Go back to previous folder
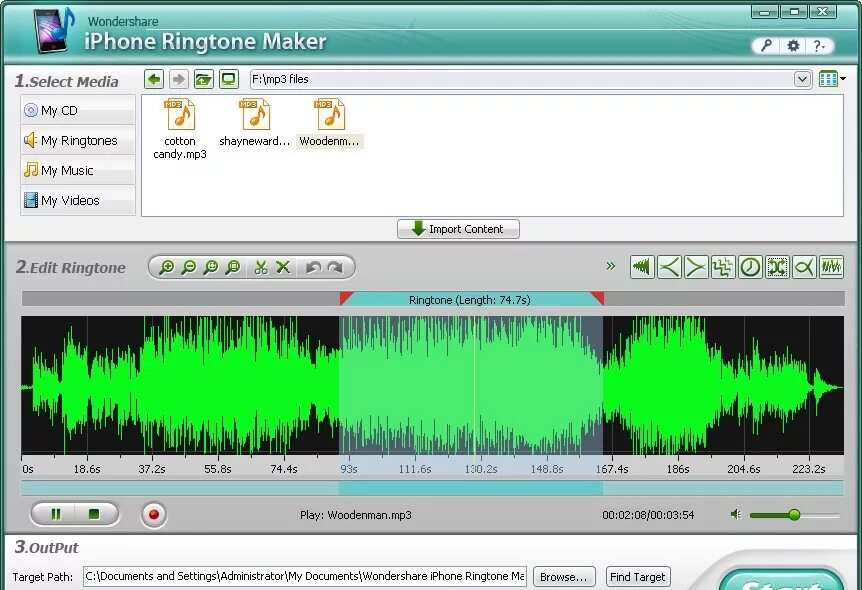Screen dimensions: 862x590 (x=154, y=79)
